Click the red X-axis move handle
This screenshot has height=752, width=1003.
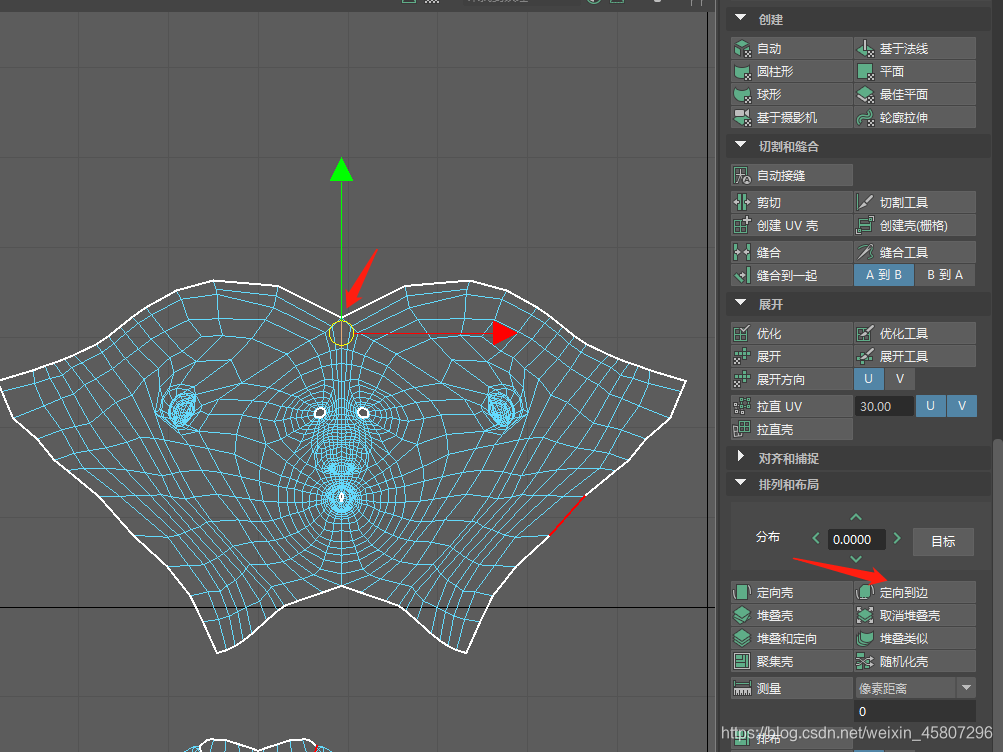[505, 333]
